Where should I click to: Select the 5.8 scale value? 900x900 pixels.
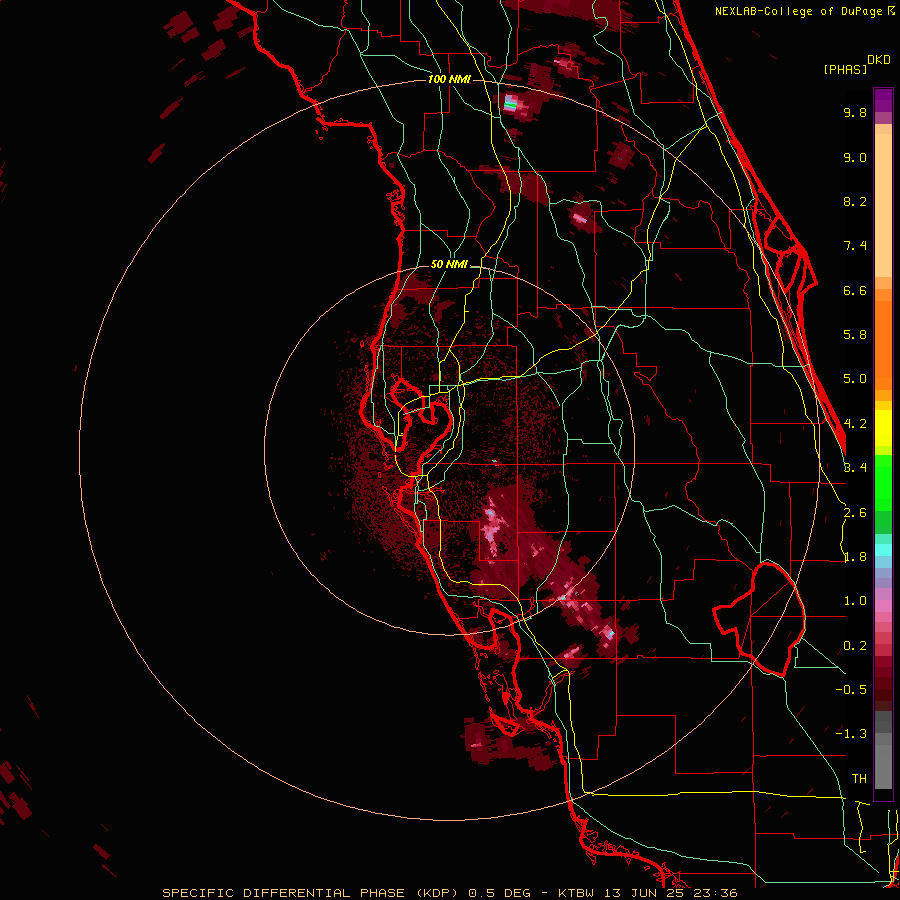[x=855, y=335]
